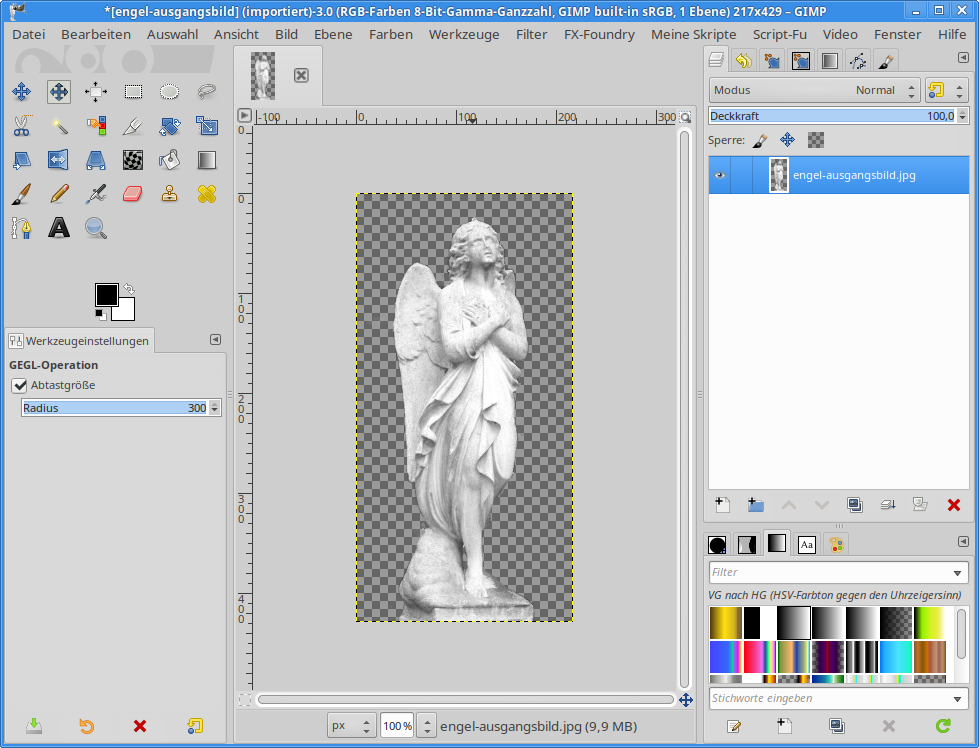This screenshot has width=979, height=748.
Task: Select the Zoom magnifier tool
Action: point(96,228)
